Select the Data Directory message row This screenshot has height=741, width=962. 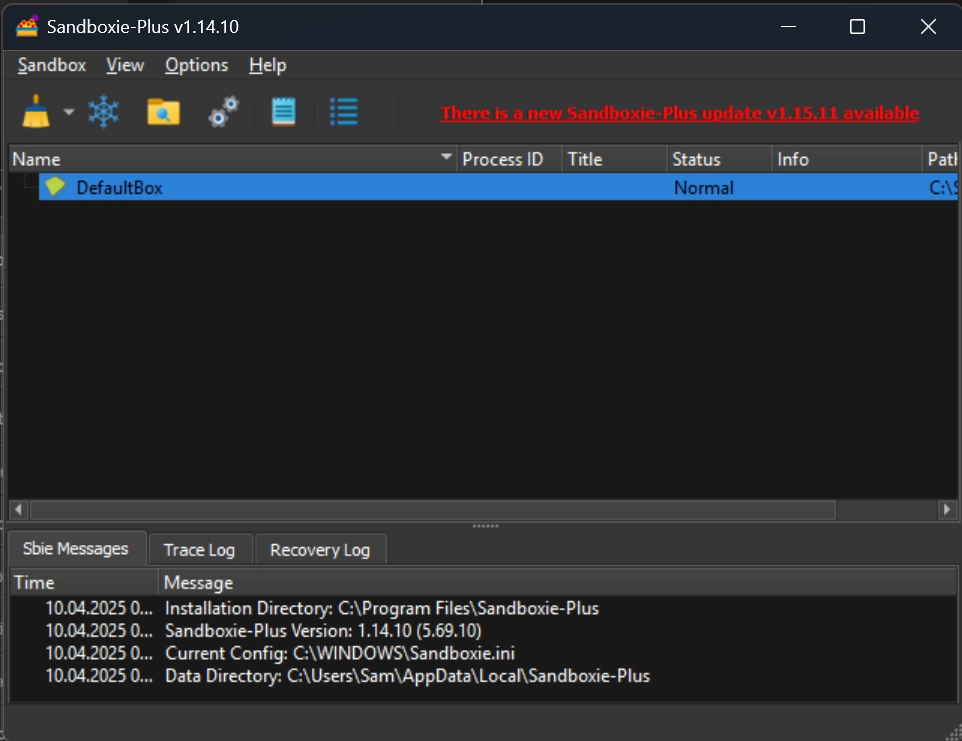pos(483,676)
